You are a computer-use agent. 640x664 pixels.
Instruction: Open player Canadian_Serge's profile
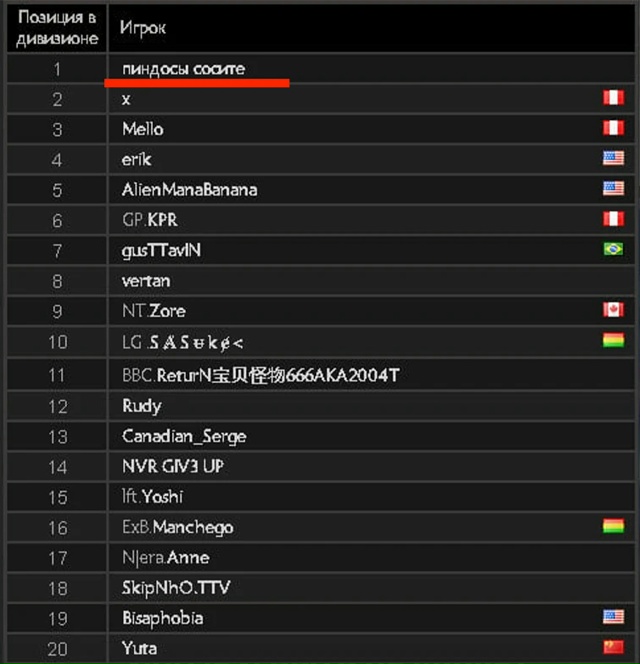[184, 436]
